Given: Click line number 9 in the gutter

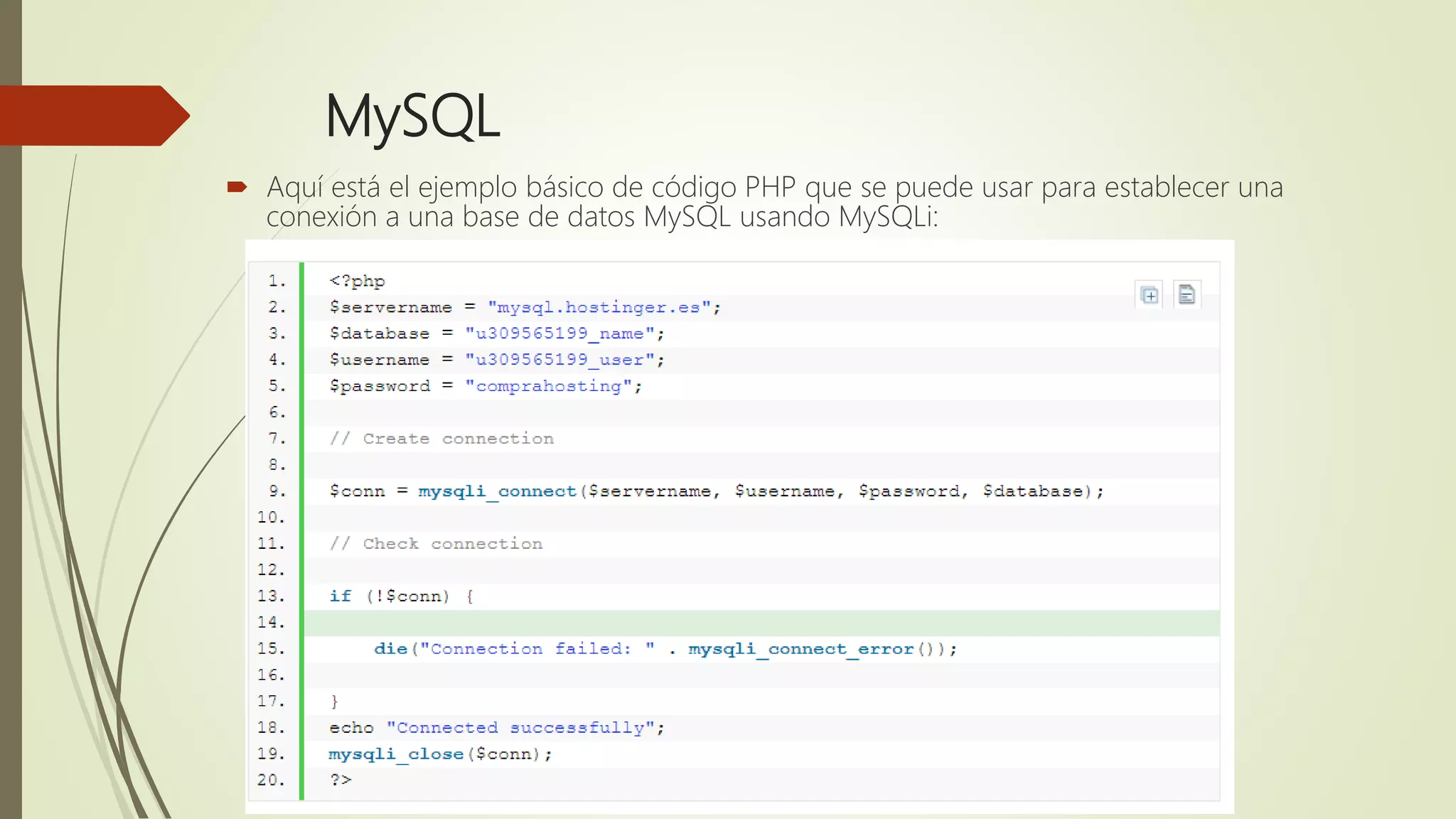Looking at the screenshot, I should click(277, 491).
